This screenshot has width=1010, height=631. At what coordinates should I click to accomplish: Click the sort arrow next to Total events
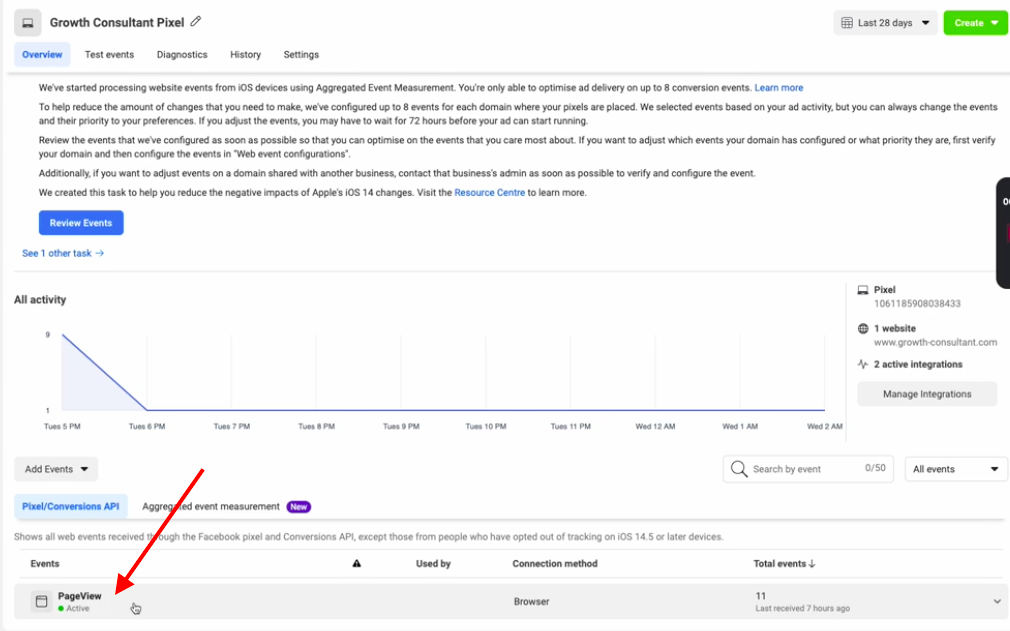click(x=812, y=563)
